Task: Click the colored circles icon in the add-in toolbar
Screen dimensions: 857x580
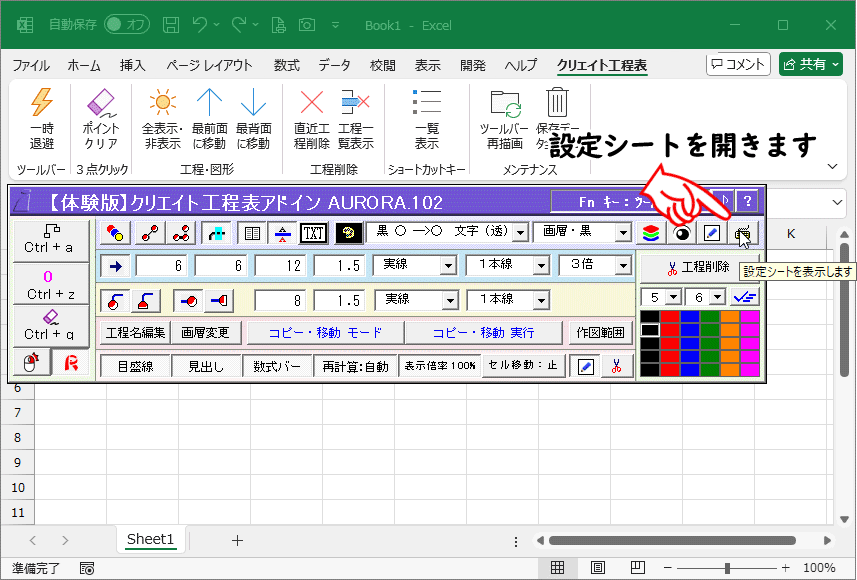Action: pos(115,233)
